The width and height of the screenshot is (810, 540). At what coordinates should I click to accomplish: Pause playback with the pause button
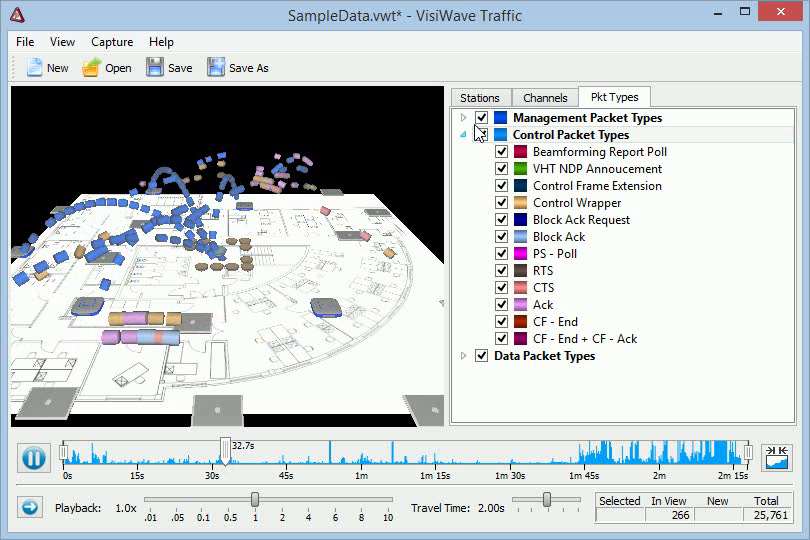[x=34, y=458]
